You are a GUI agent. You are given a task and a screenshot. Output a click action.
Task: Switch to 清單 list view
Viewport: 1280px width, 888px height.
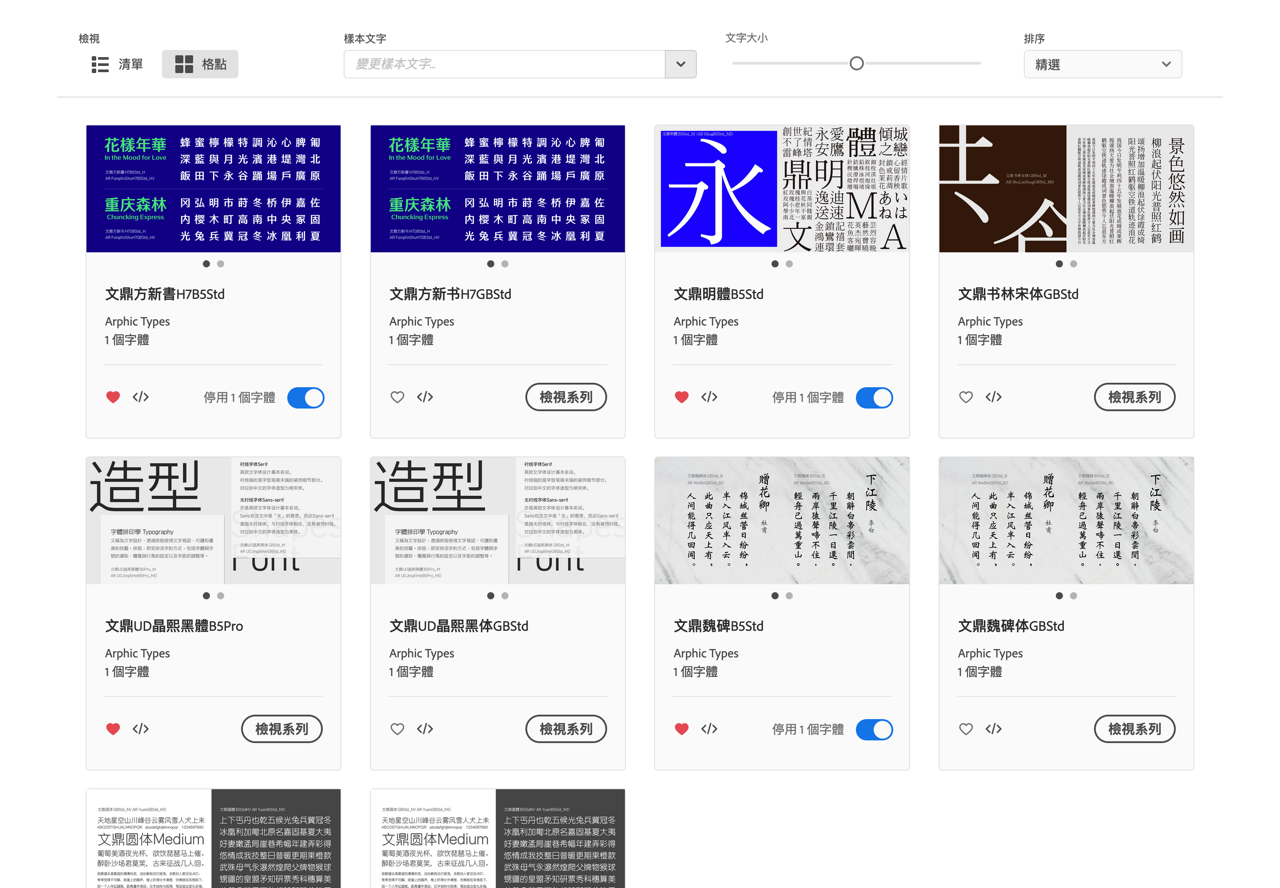(x=117, y=64)
